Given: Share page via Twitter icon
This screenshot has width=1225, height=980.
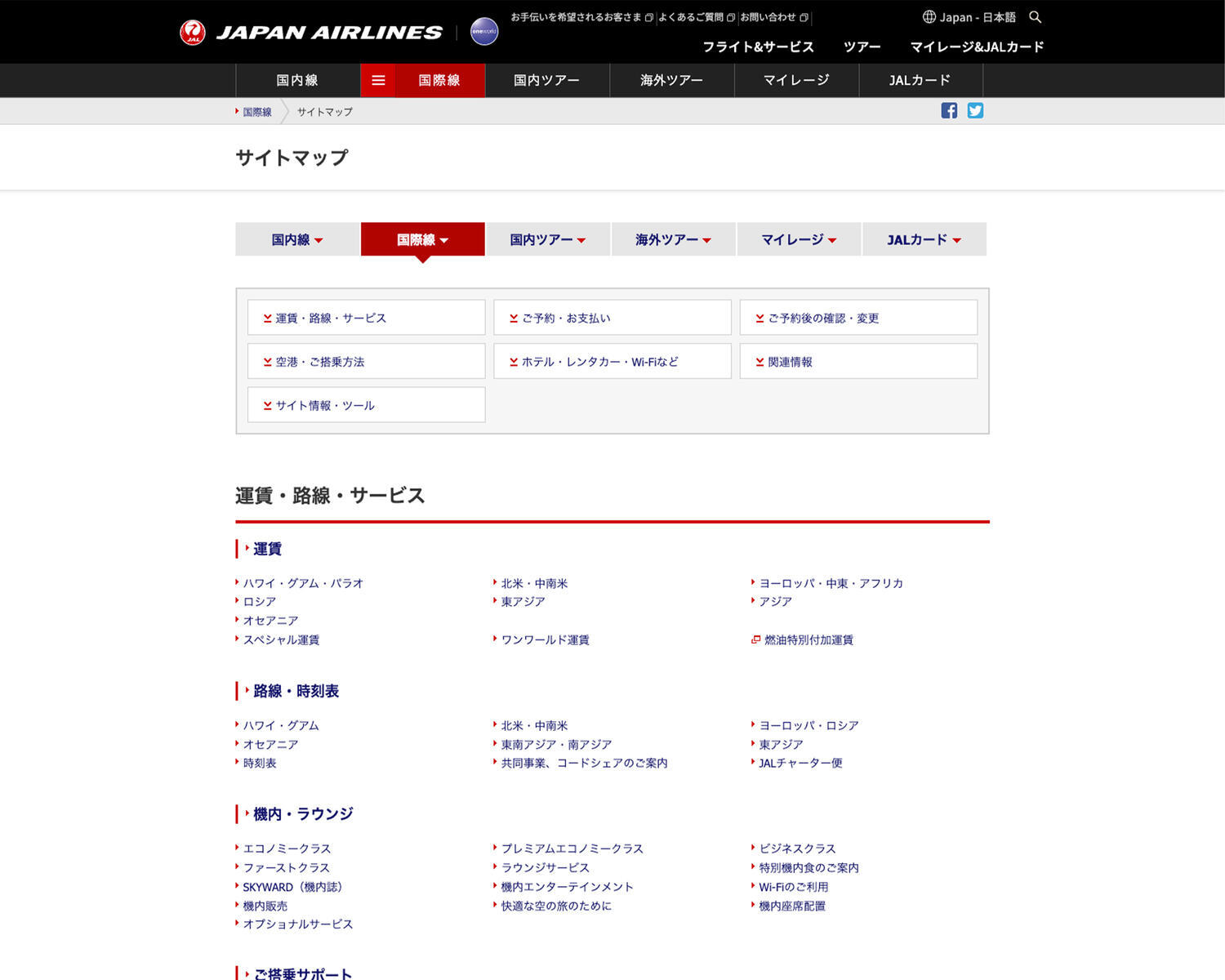Looking at the screenshot, I should point(975,111).
